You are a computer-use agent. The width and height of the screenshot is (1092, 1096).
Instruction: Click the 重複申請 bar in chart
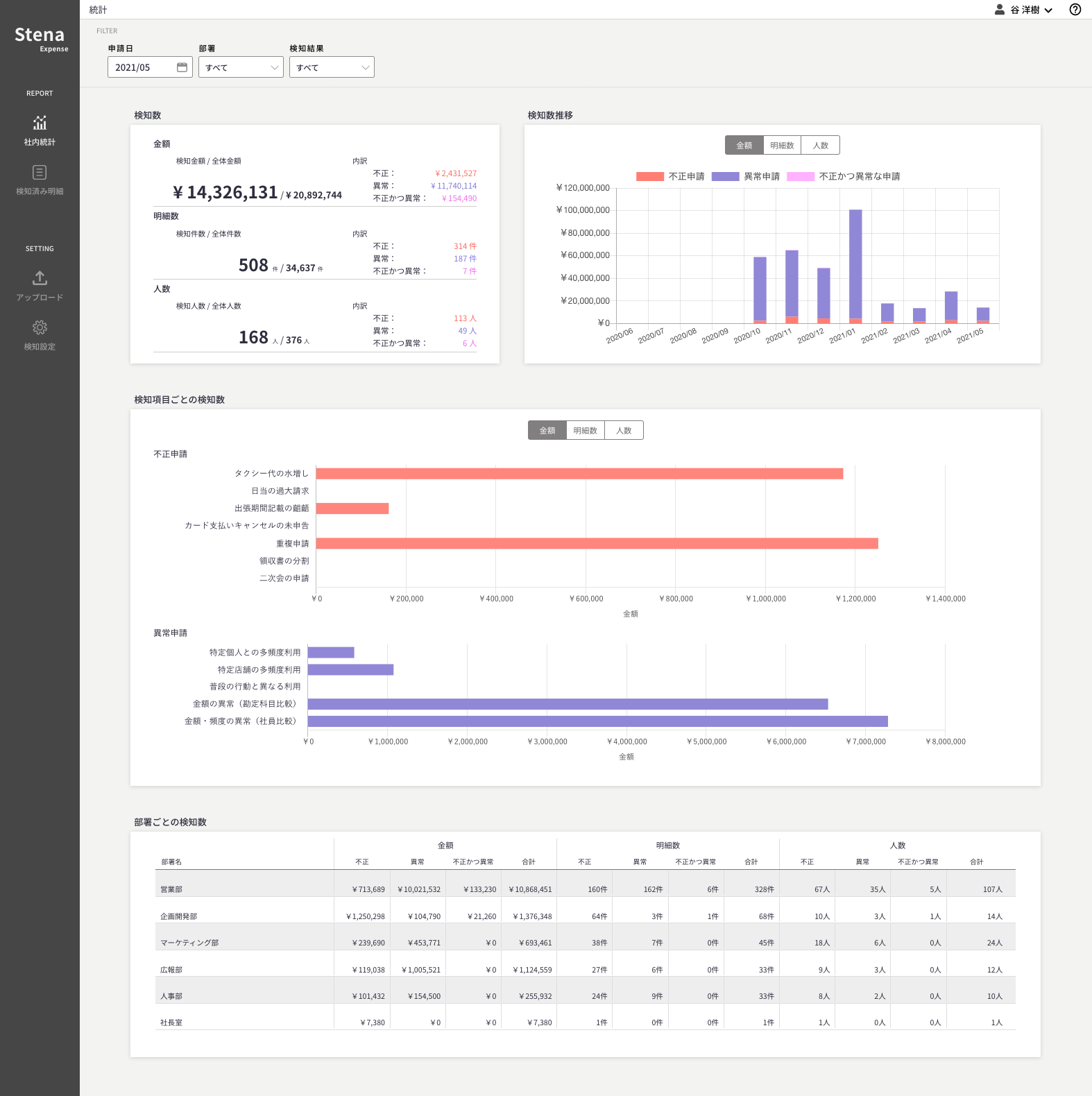coord(597,543)
